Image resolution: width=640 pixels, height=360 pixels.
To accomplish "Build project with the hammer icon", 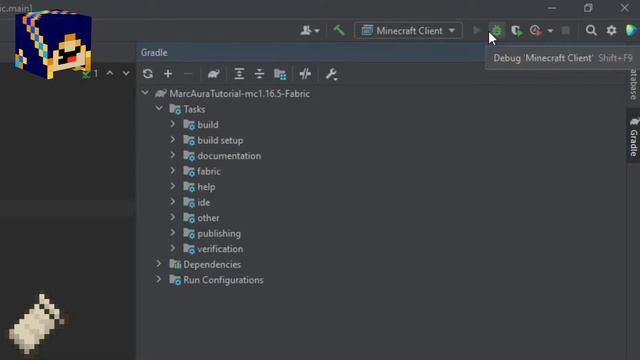I will coord(339,30).
